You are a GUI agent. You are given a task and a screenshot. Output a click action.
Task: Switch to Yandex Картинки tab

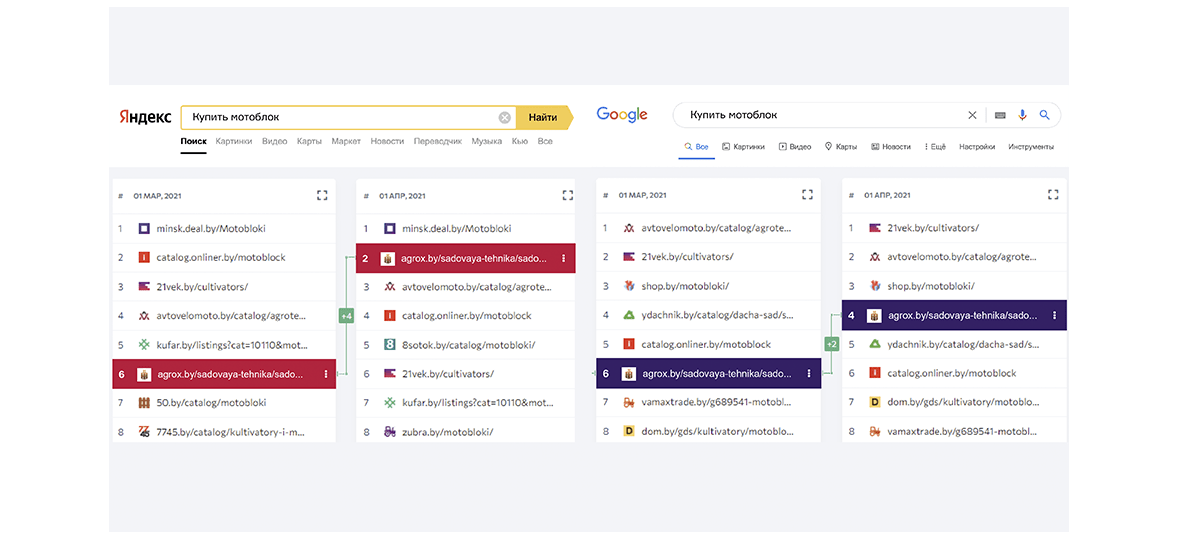[233, 141]
